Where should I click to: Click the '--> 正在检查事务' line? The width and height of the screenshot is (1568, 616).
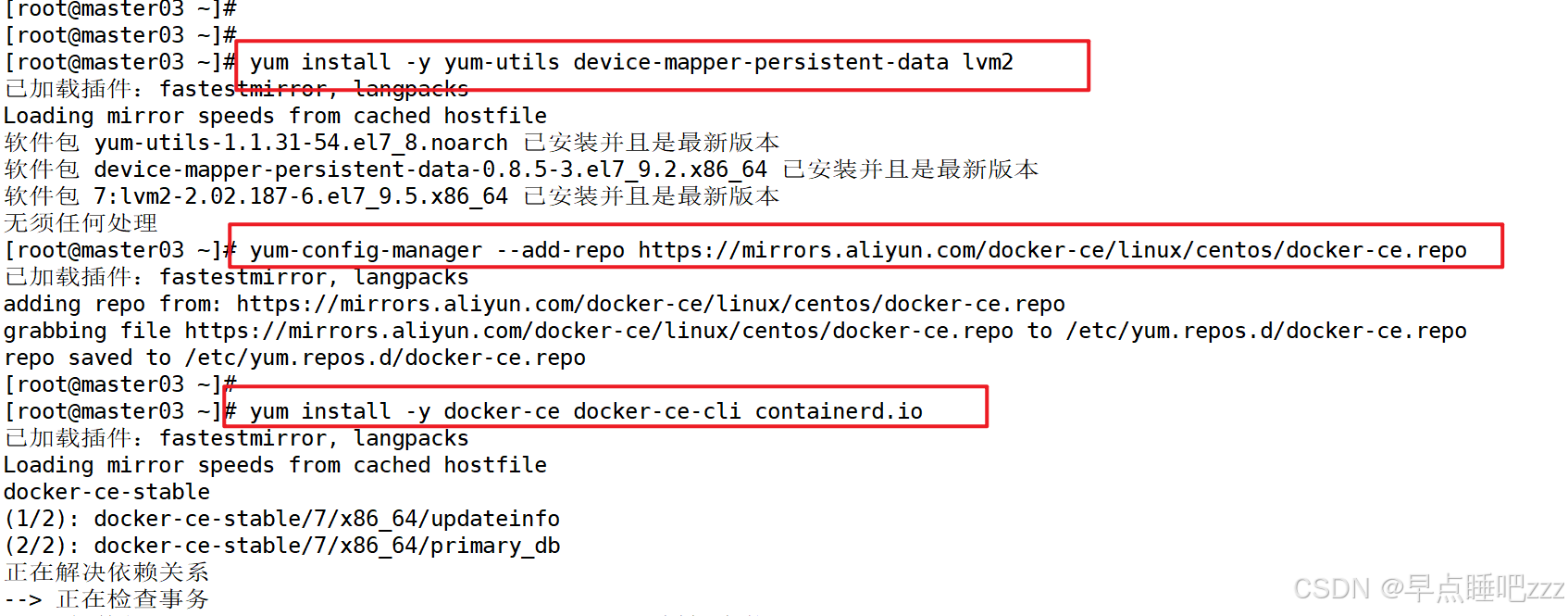click(106, 599)
